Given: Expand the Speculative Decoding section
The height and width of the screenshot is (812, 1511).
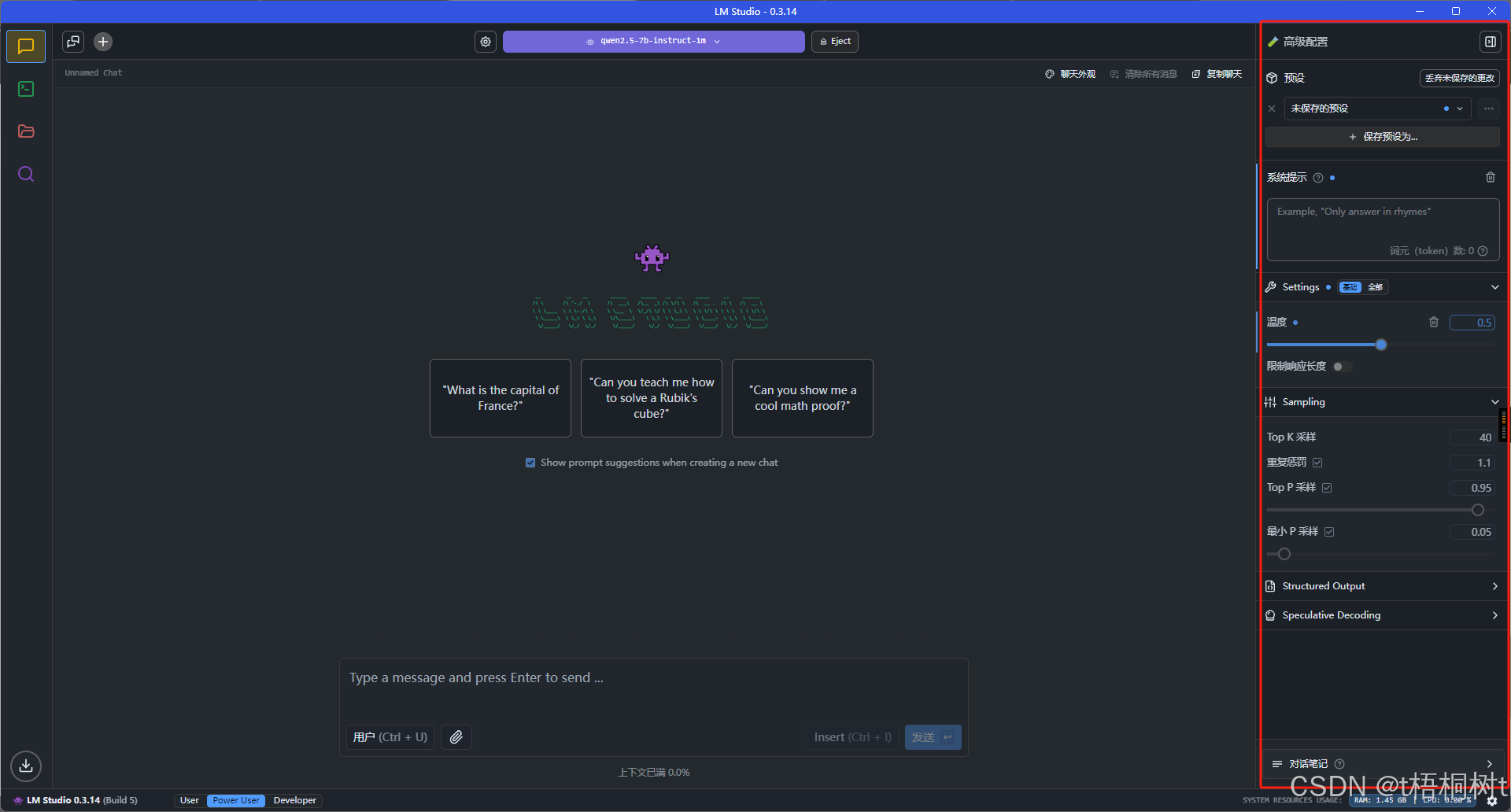Looking at the screenshot, I should (1382, 615).
